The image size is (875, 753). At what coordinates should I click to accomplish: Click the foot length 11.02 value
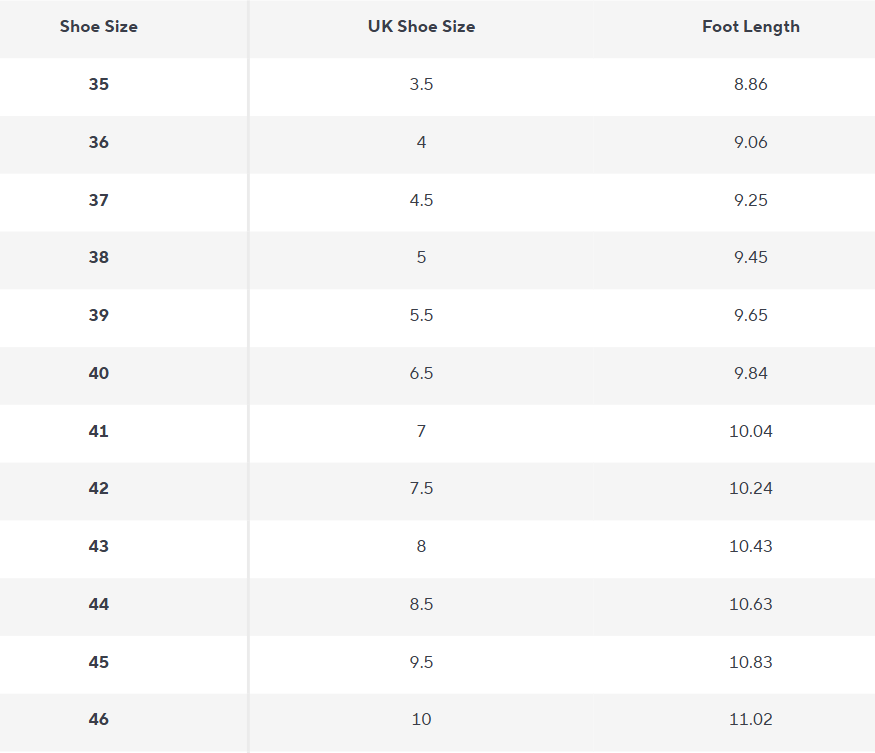point(751,720)
